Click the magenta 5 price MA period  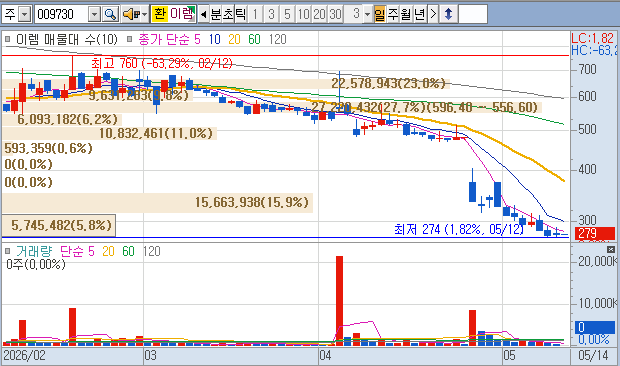(x=197, y=39)
